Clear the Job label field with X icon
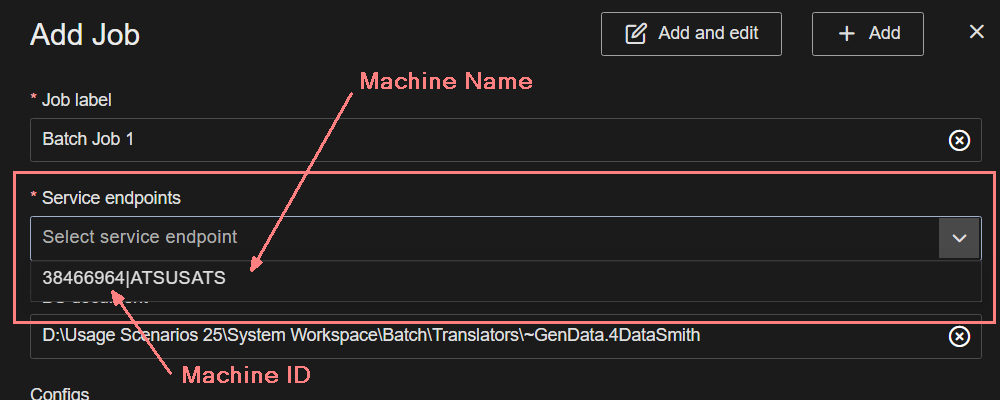This screenshot has height=400, width=1000. click(958, 140)
